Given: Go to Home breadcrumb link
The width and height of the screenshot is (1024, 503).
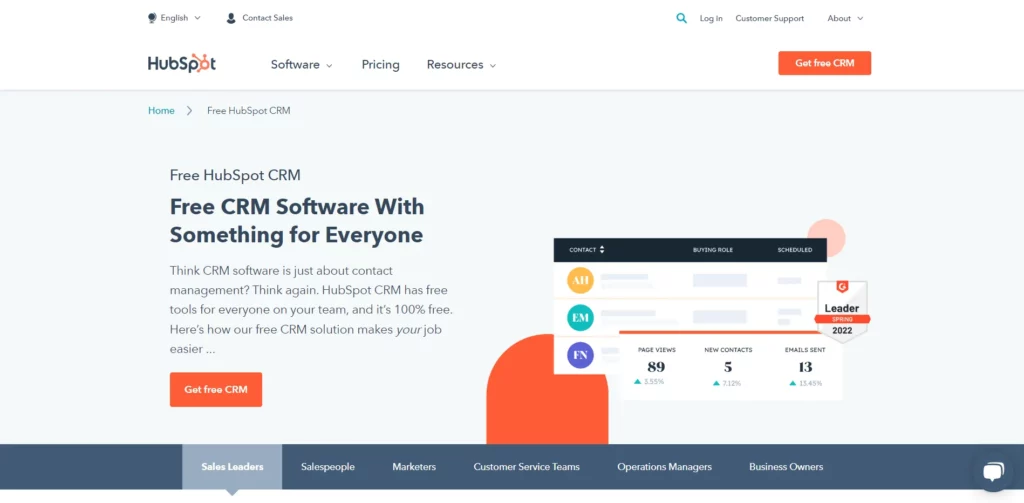Looking at the screenshot, I should (161, 110).
